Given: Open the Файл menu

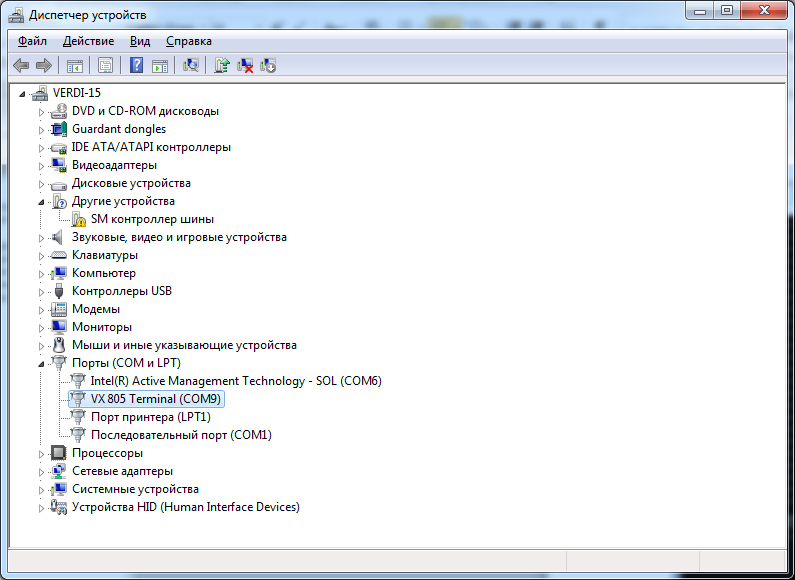Looking at the screenshot, I should pyautogui.click(x=32, y=41).
